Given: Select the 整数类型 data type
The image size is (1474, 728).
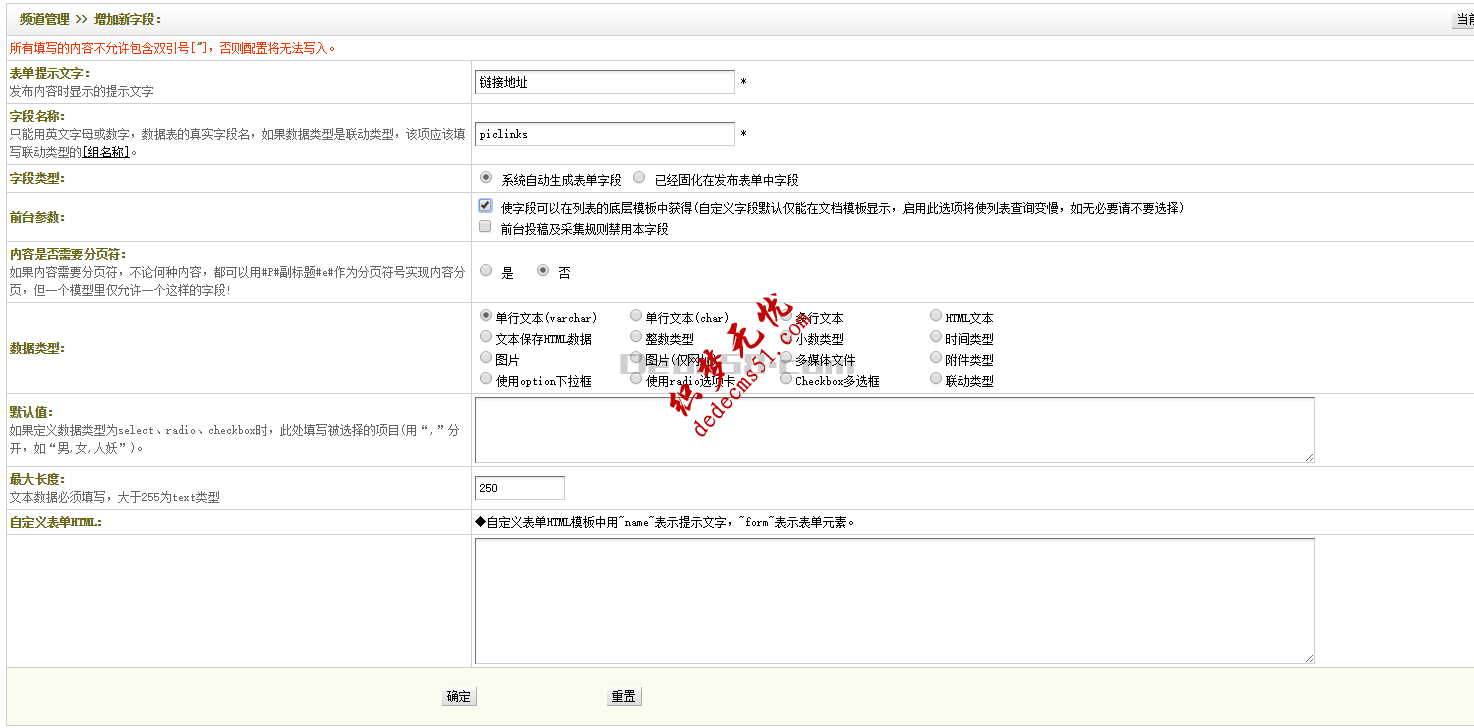Looking at the screenshot, I should pos(636,336).
